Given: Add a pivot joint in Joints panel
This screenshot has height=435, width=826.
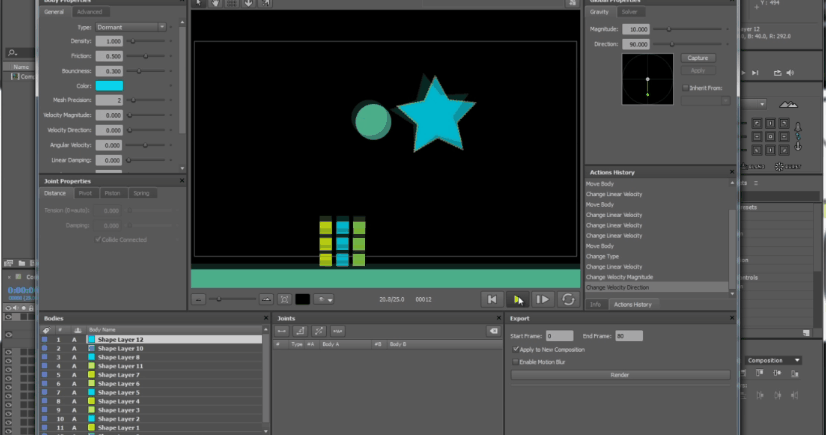Looking at the screenshot, I should (300, 331).
